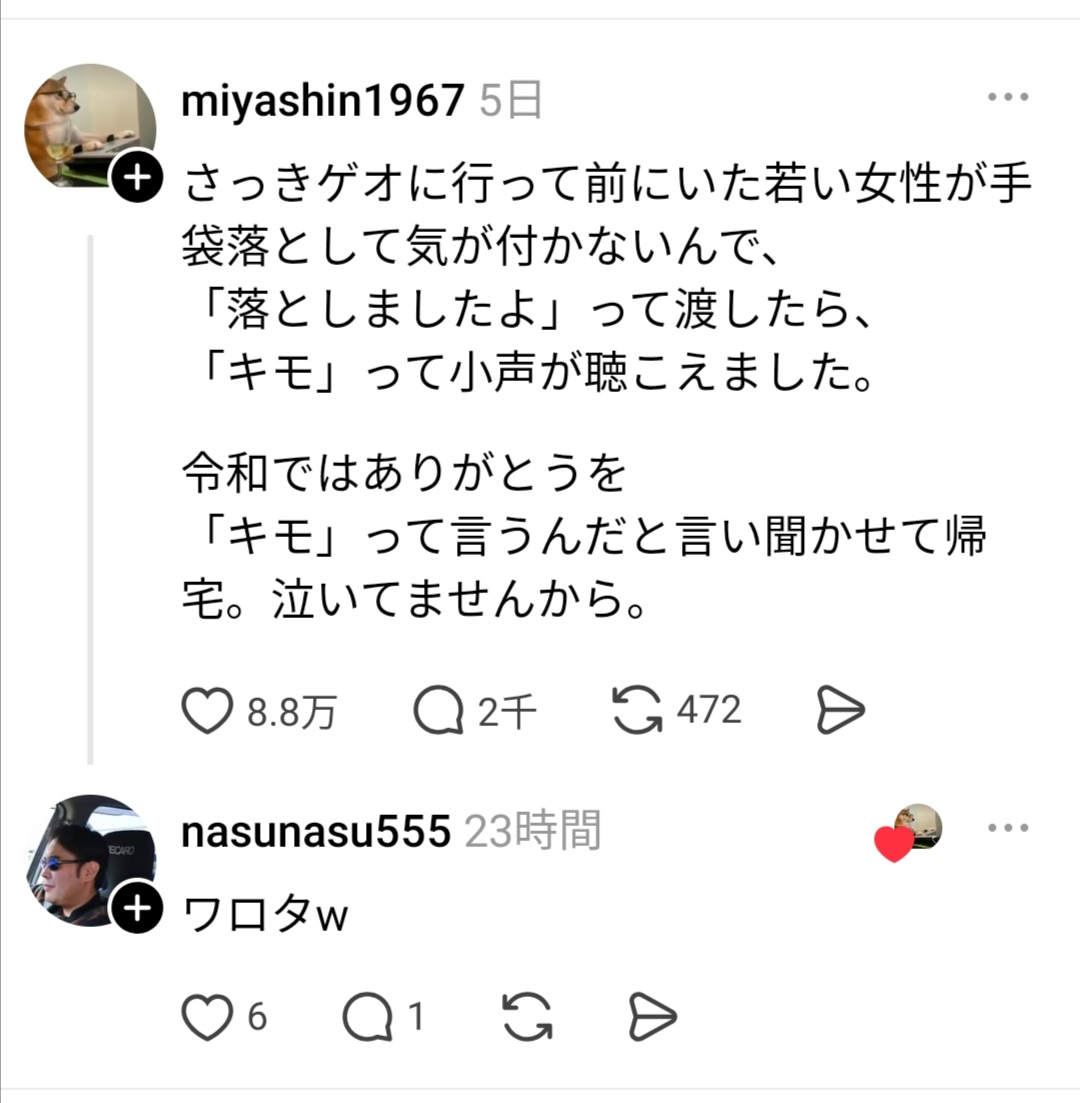Open the ワロタw reply text
The image size is (1080, 1103).
265,916
